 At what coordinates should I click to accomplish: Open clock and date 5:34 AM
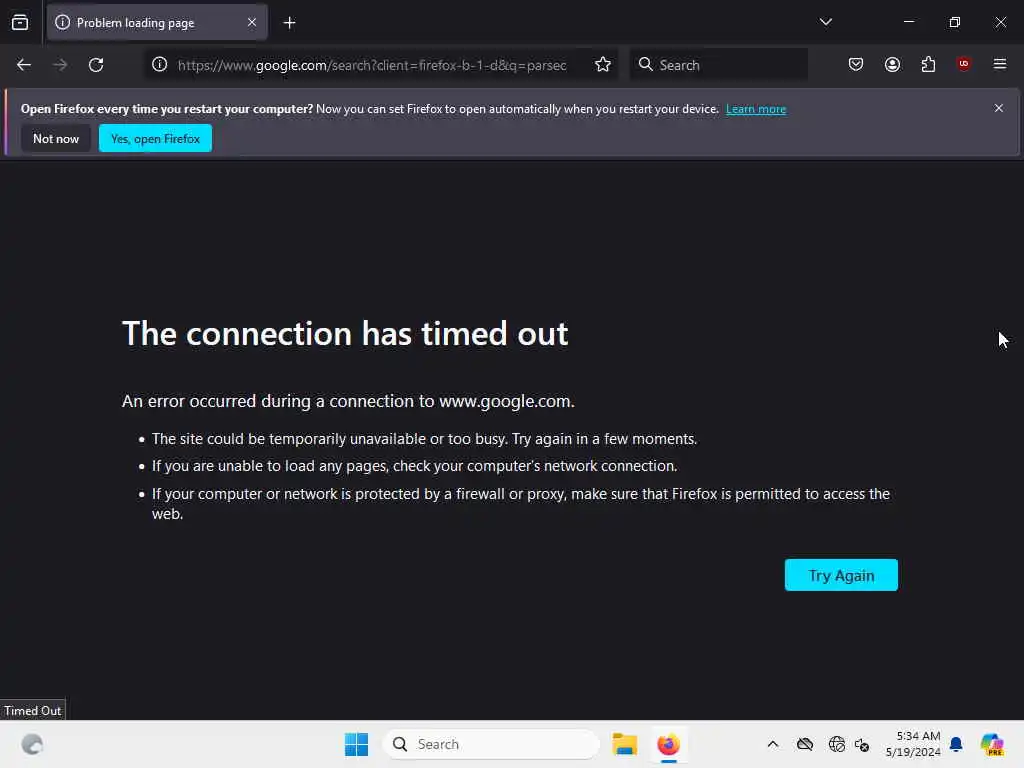click(913, 744)
